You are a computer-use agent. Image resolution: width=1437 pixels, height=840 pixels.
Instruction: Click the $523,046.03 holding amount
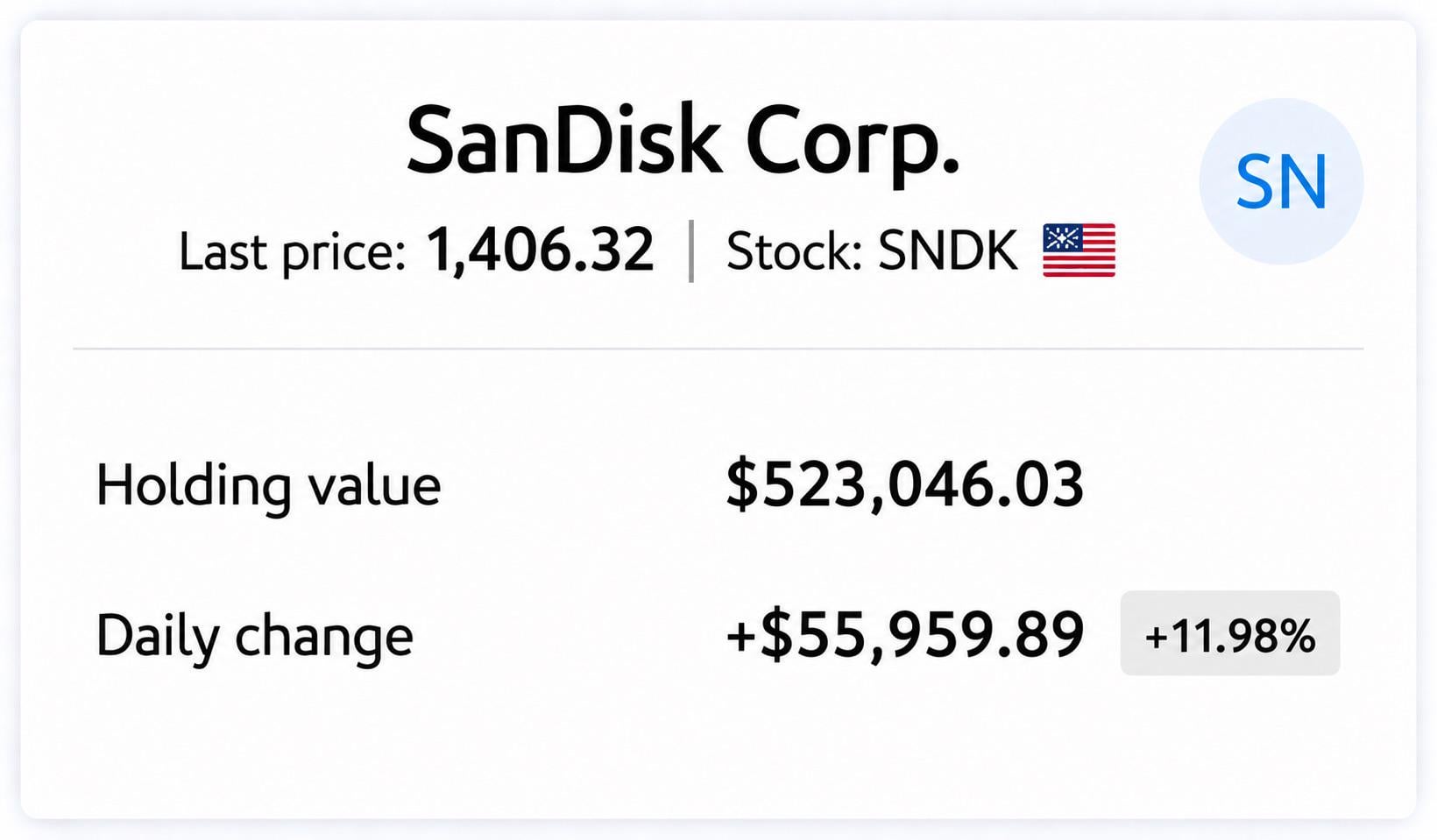tap(905, 484)
